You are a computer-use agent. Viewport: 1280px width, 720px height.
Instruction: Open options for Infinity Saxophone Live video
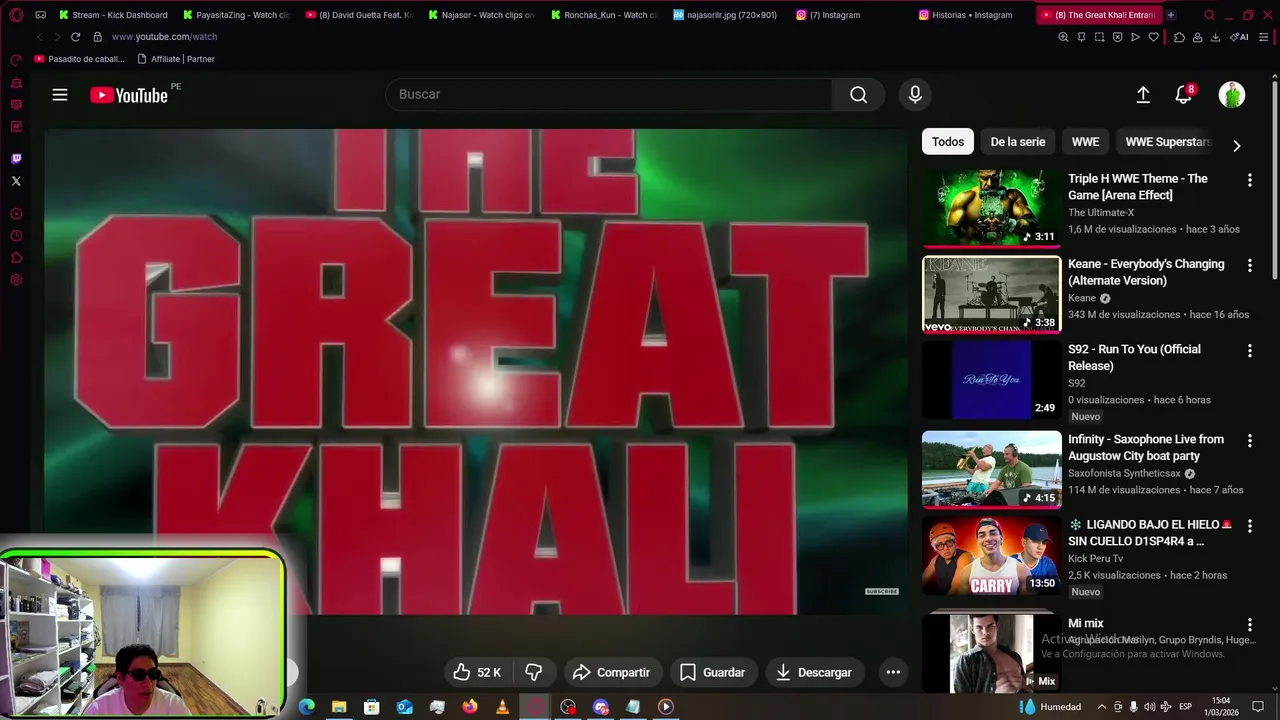click(1249, 440)
